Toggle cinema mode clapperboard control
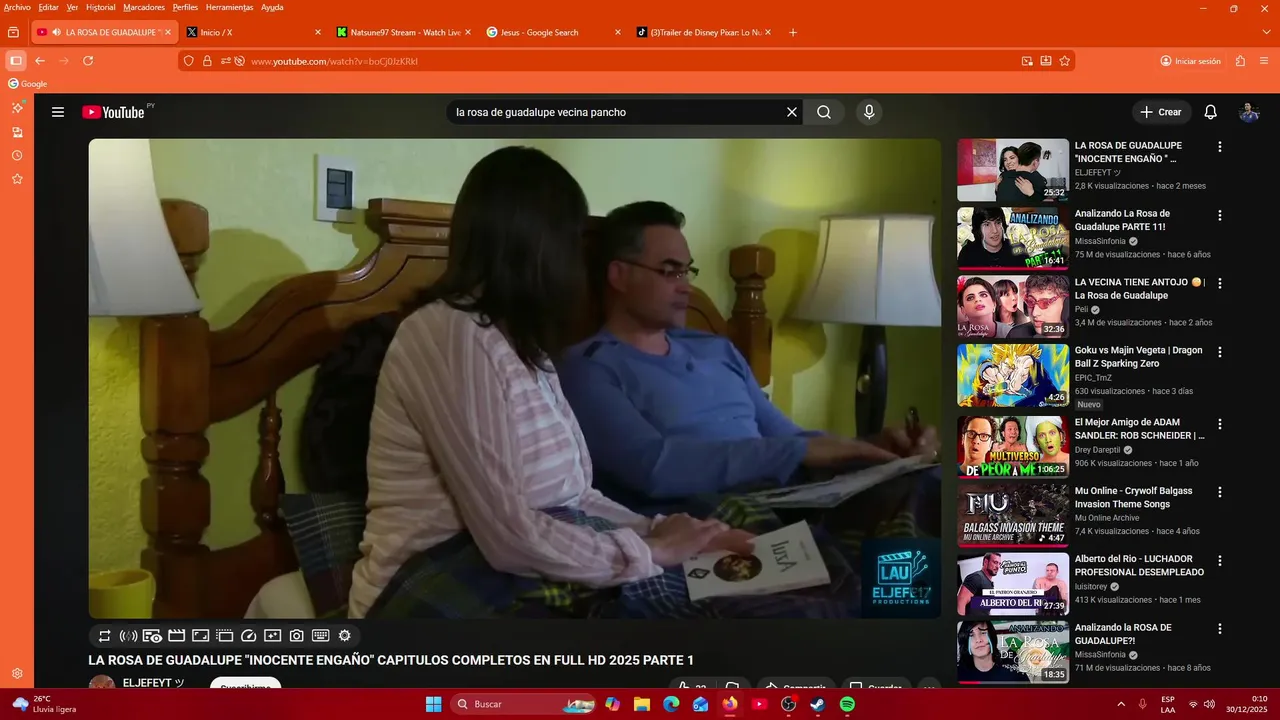The width and height of the screenshot is (1280, 720). click(176, 635)
